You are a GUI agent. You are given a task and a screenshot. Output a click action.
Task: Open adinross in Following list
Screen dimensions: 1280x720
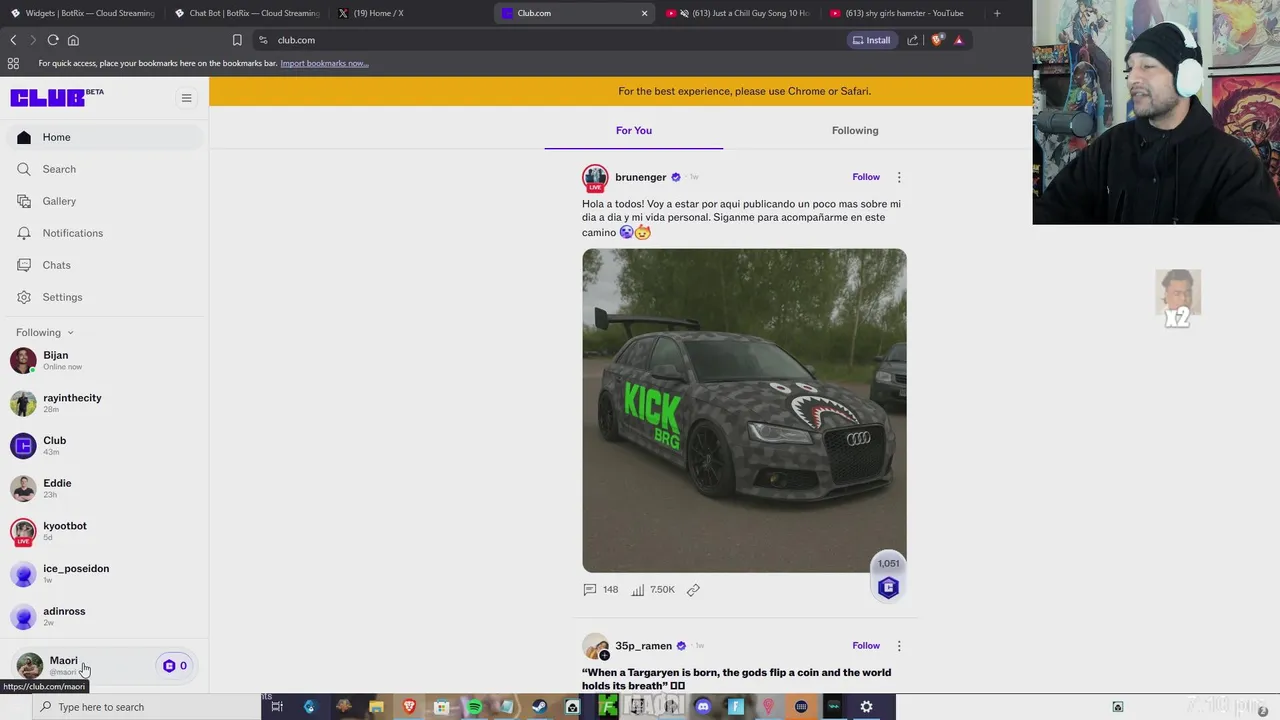[x=104, y=616]
